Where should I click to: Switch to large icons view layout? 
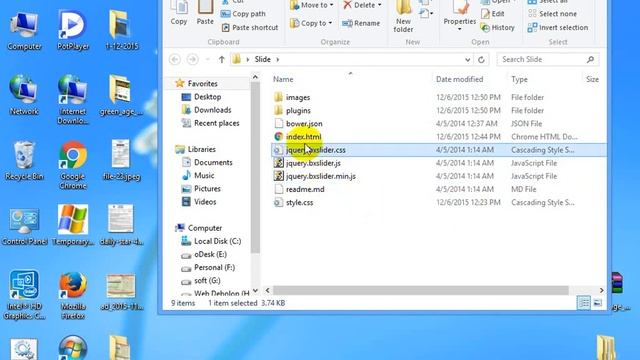coord(597,303)
